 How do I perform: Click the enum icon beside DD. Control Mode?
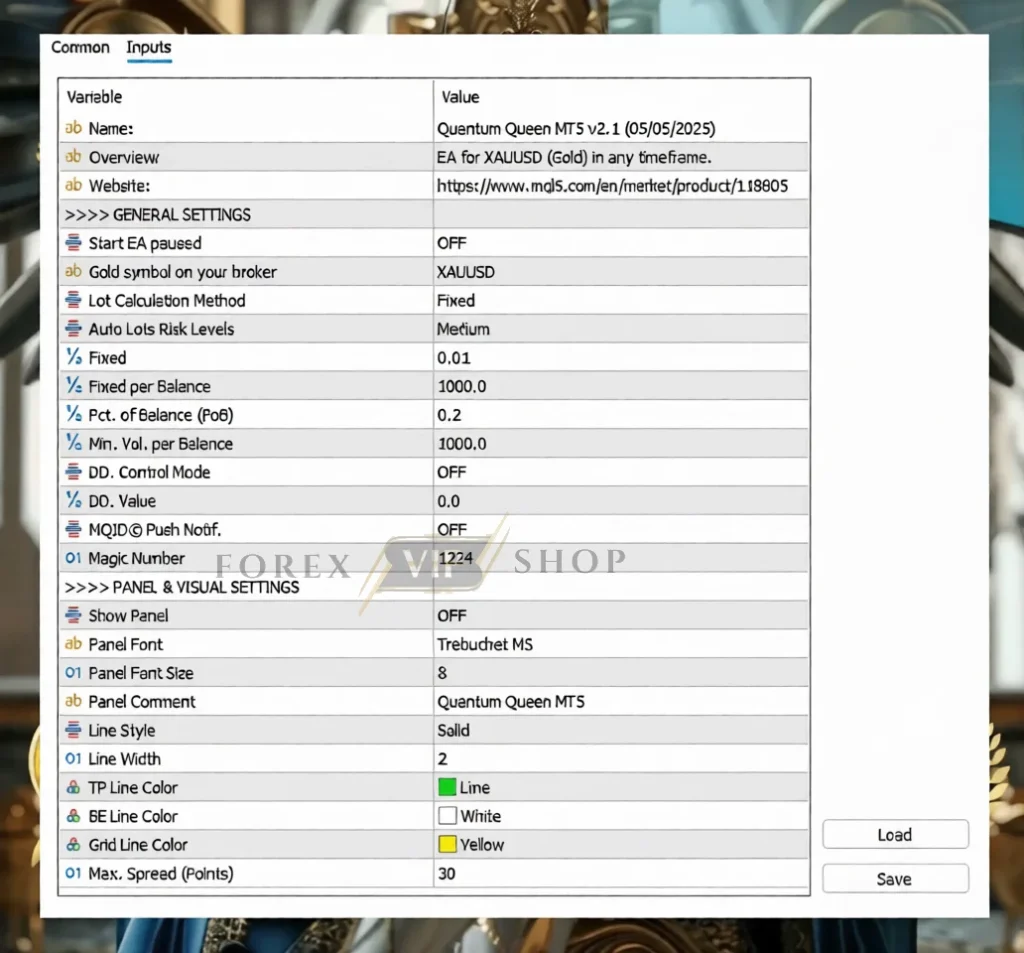coord(73,472)
